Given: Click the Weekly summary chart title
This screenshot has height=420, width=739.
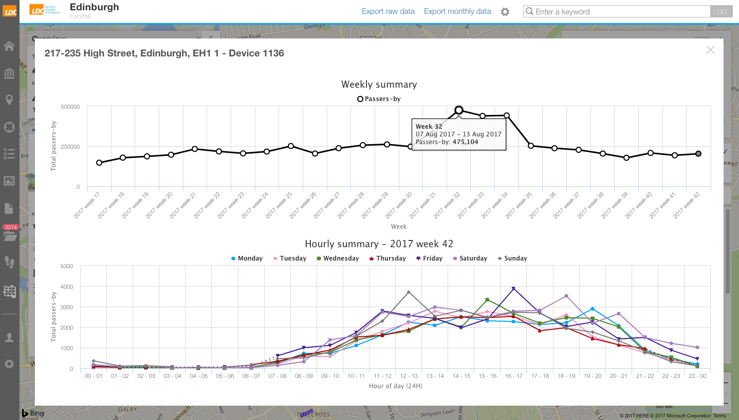Looking at the screenshot, I should coord(379,84).
